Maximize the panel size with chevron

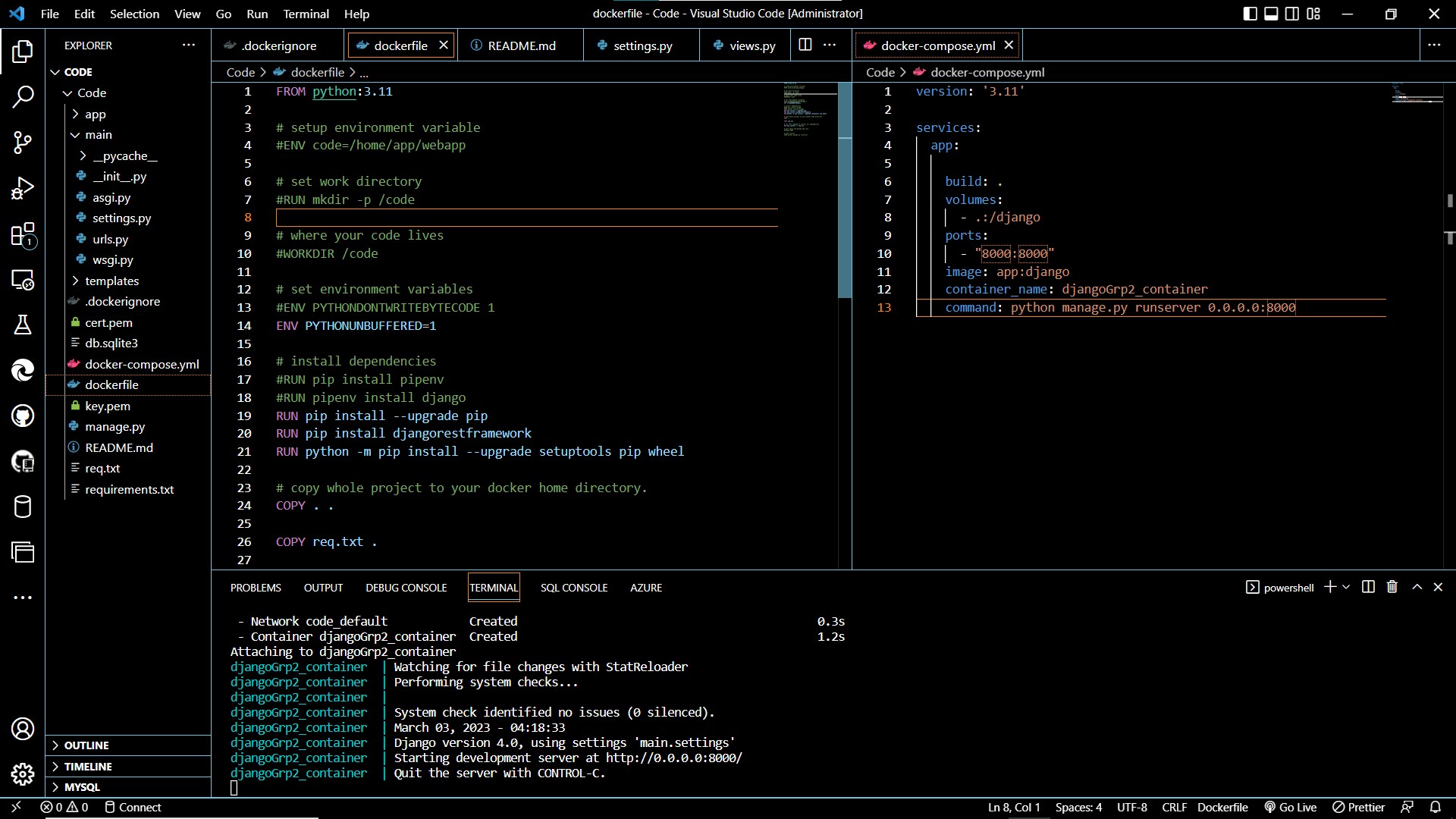click(x=1417, y=587)
